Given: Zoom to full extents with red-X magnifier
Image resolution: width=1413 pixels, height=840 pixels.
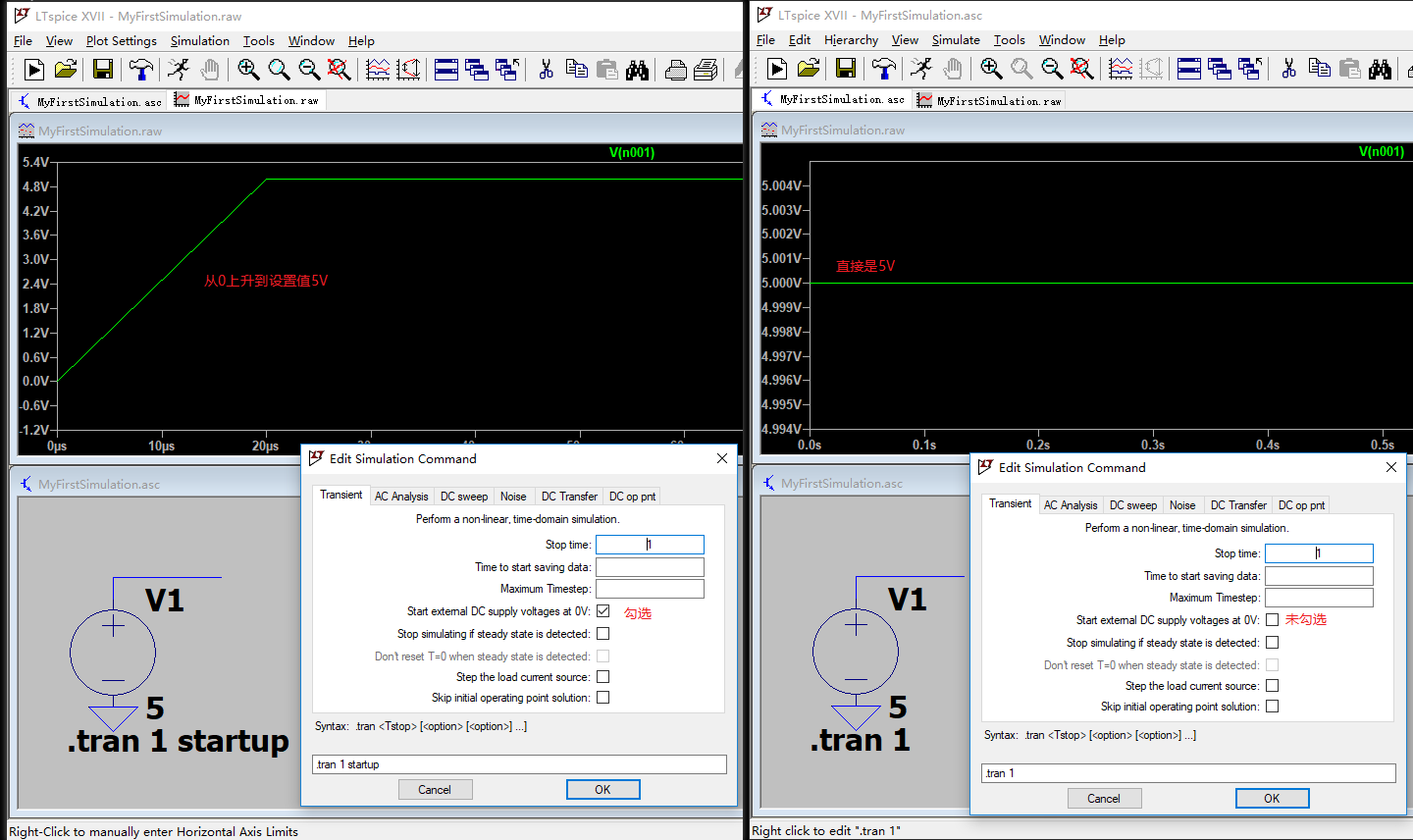Looking at the screenshot, I should tap(337, 69).
